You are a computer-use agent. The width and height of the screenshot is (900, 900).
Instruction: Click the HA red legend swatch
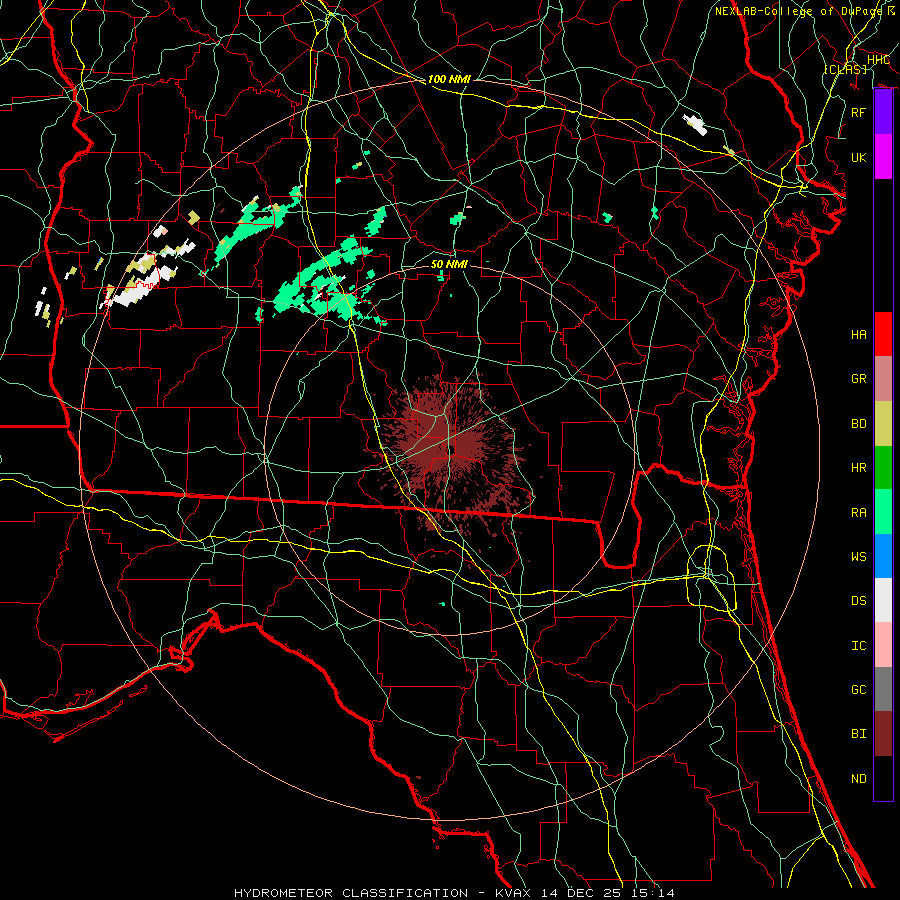pos(883,334)
